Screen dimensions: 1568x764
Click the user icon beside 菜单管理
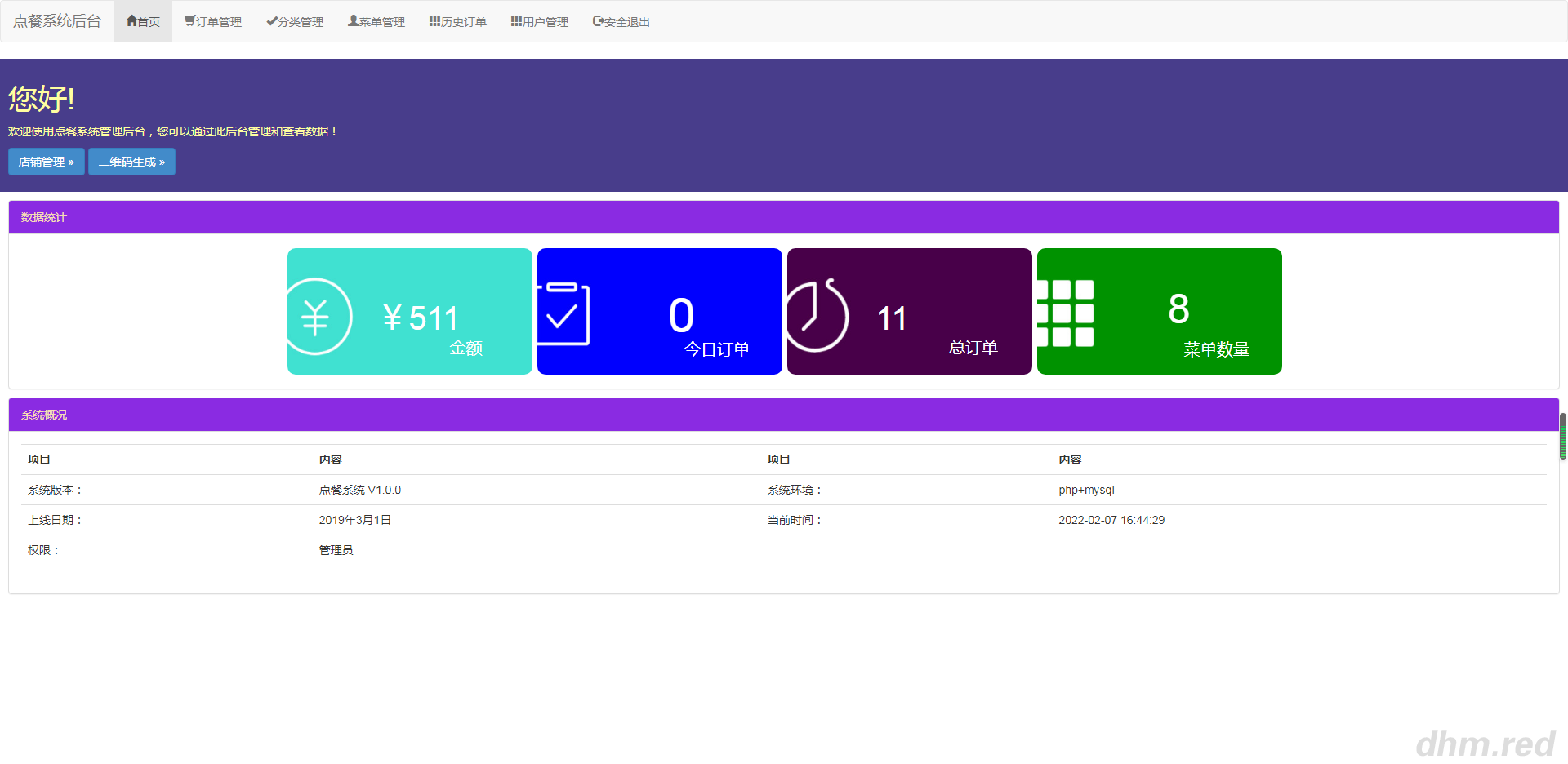click(x=354, y=21)
